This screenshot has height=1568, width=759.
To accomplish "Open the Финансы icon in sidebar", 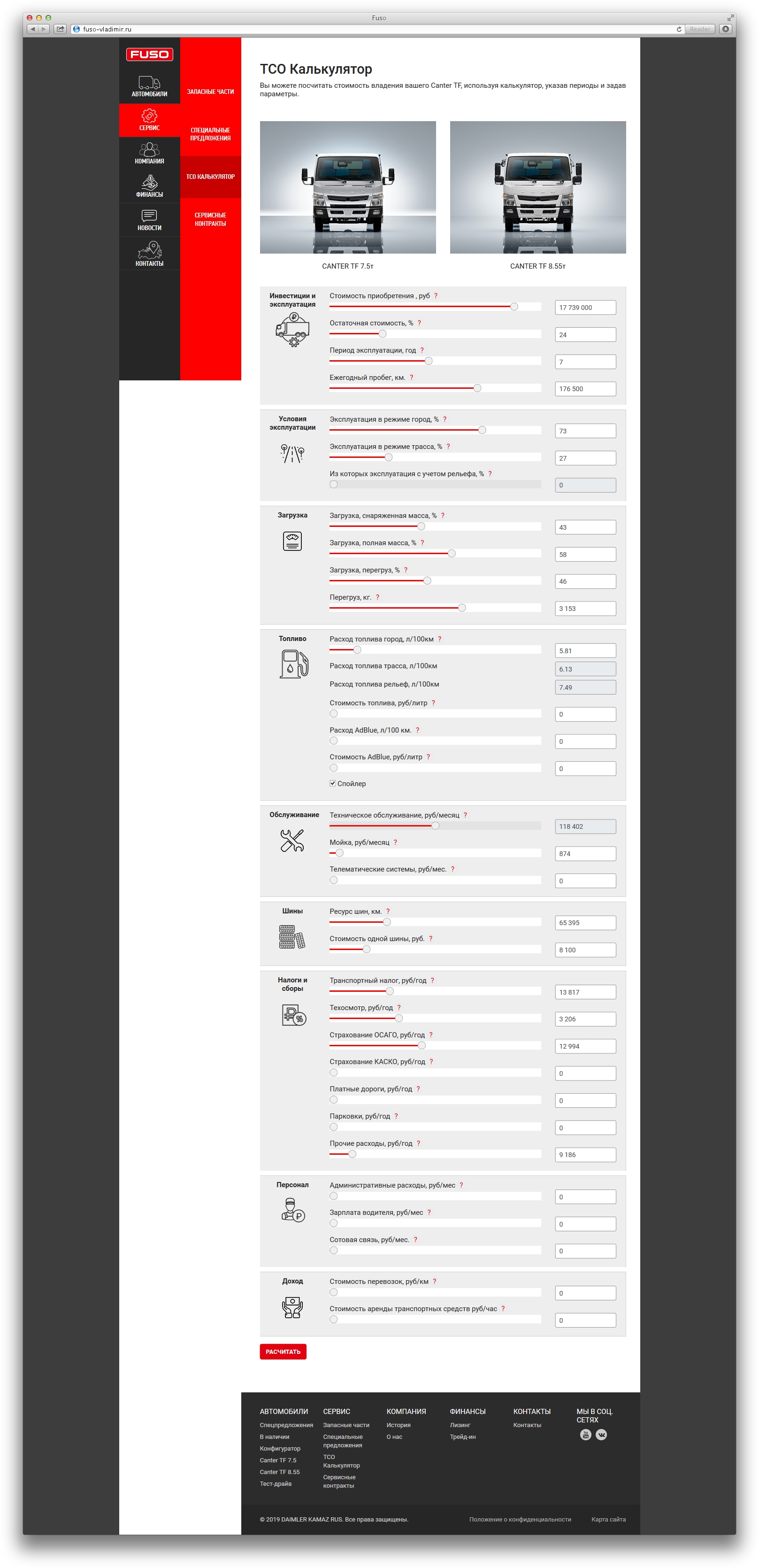I will tap(149, 183).
